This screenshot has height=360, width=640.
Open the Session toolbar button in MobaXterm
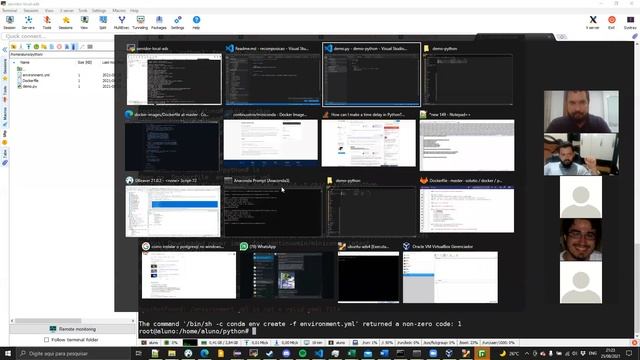(x=9, y=22)
